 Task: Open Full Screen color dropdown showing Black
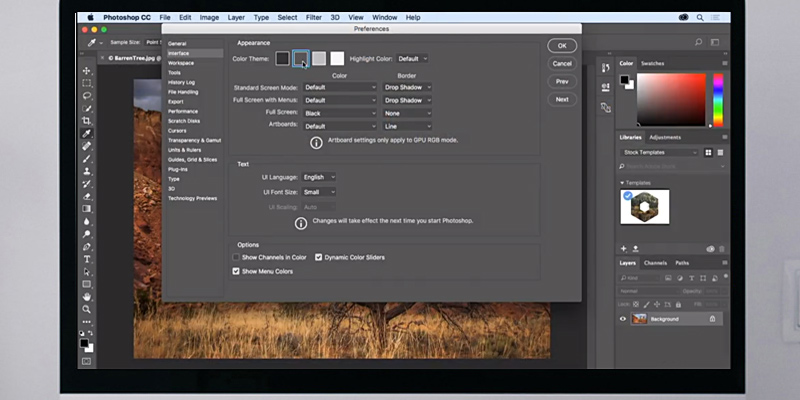(x=340, y=113)
